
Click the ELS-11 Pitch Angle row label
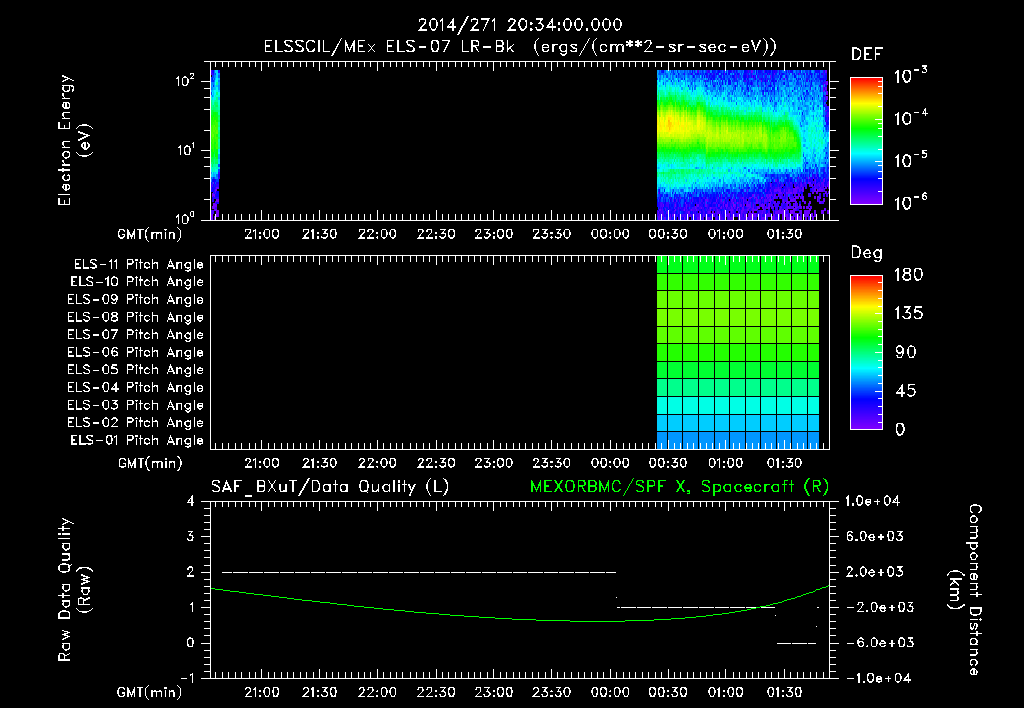point(138,265)
